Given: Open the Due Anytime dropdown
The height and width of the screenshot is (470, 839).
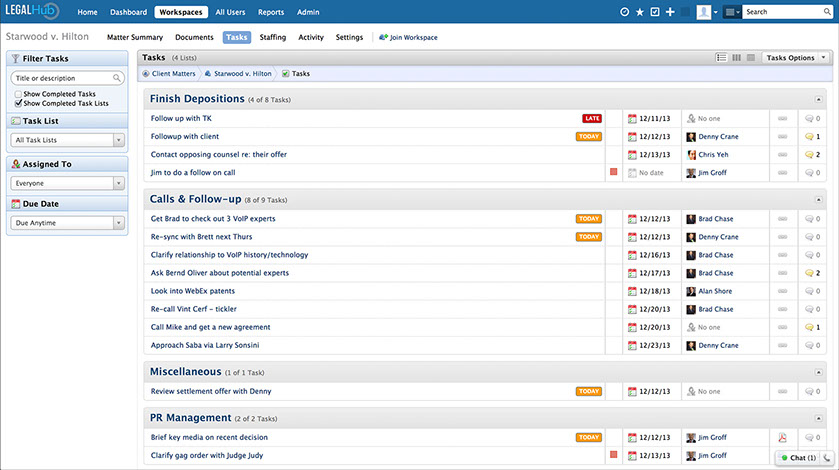Looking at the screenshot, I should tap(68, 223).
